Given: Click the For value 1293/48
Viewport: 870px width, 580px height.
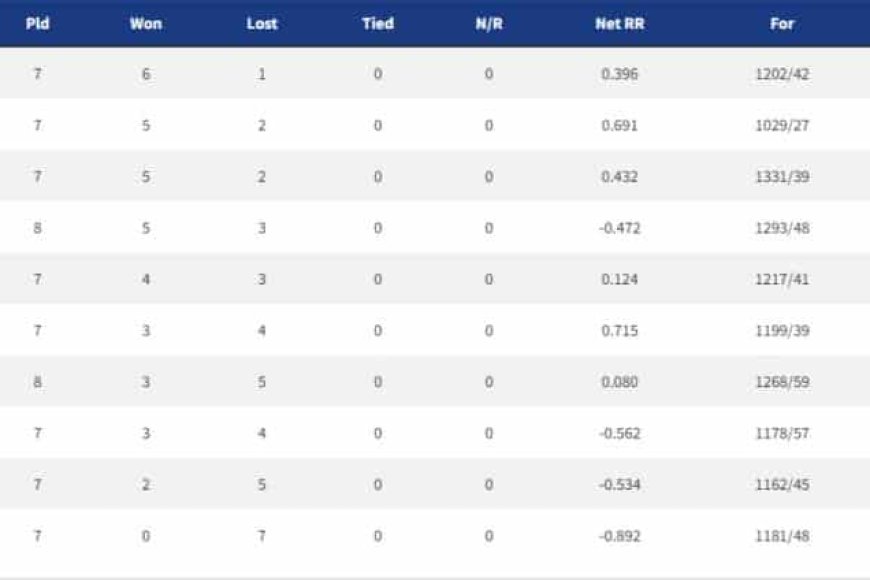Looking at the screenshot, I should [x=782, y=228].
